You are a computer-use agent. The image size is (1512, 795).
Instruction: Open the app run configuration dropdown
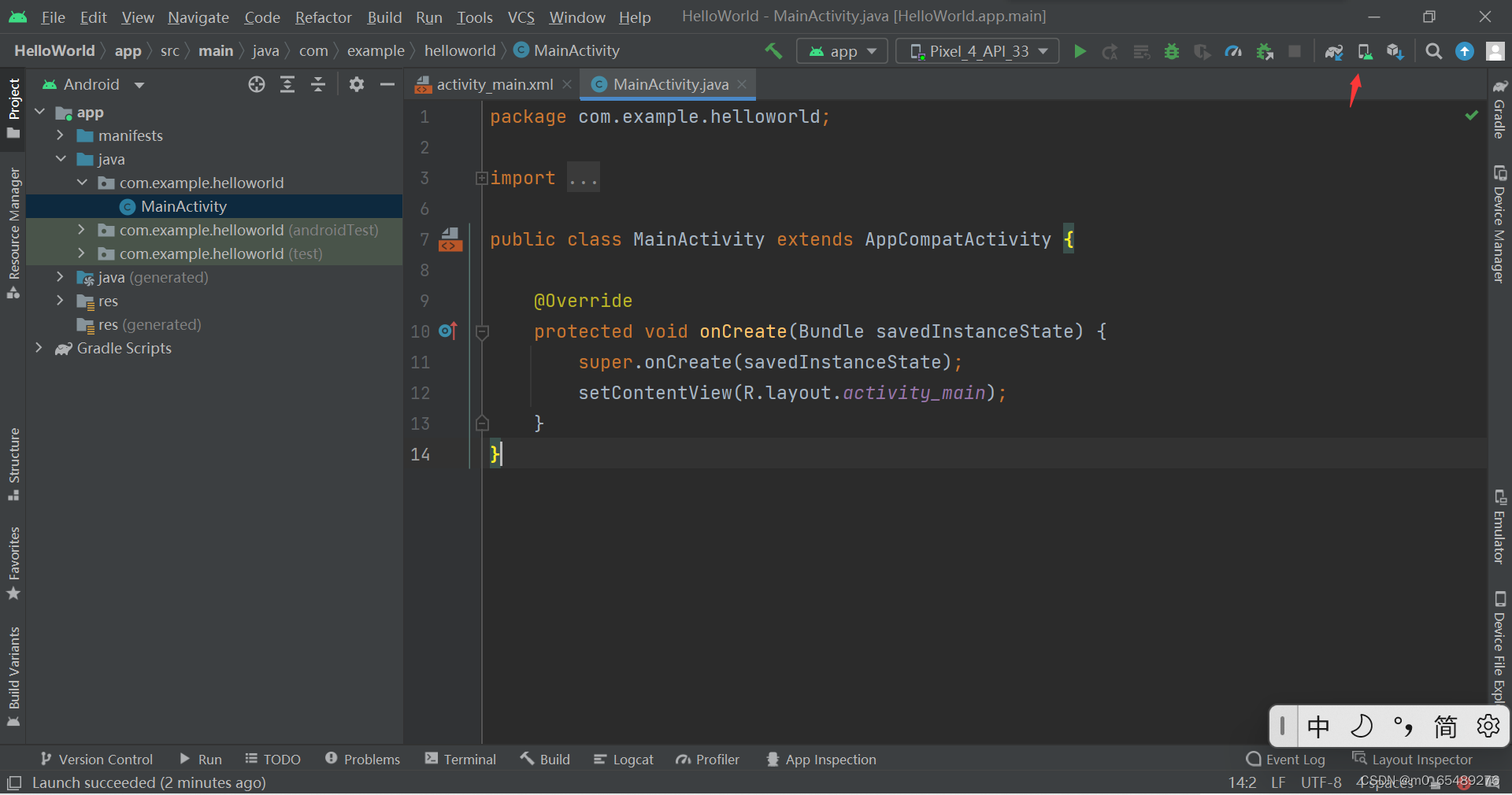[x=842, y=51]
